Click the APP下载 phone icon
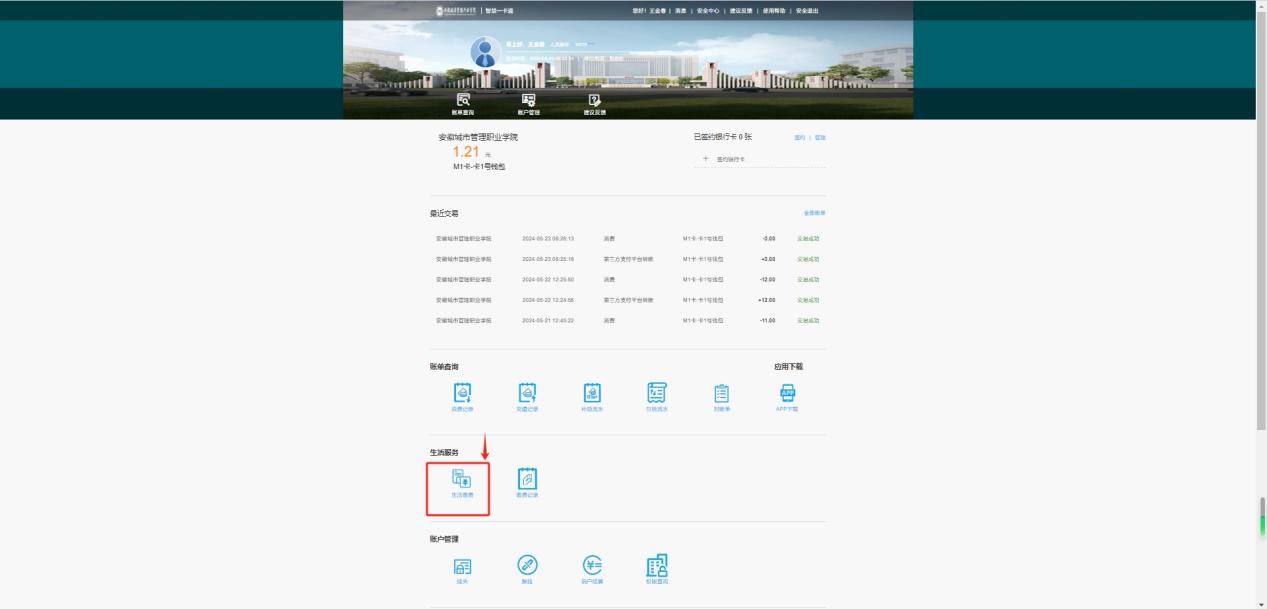The image size is (1267, 609). tap(787, 396)
